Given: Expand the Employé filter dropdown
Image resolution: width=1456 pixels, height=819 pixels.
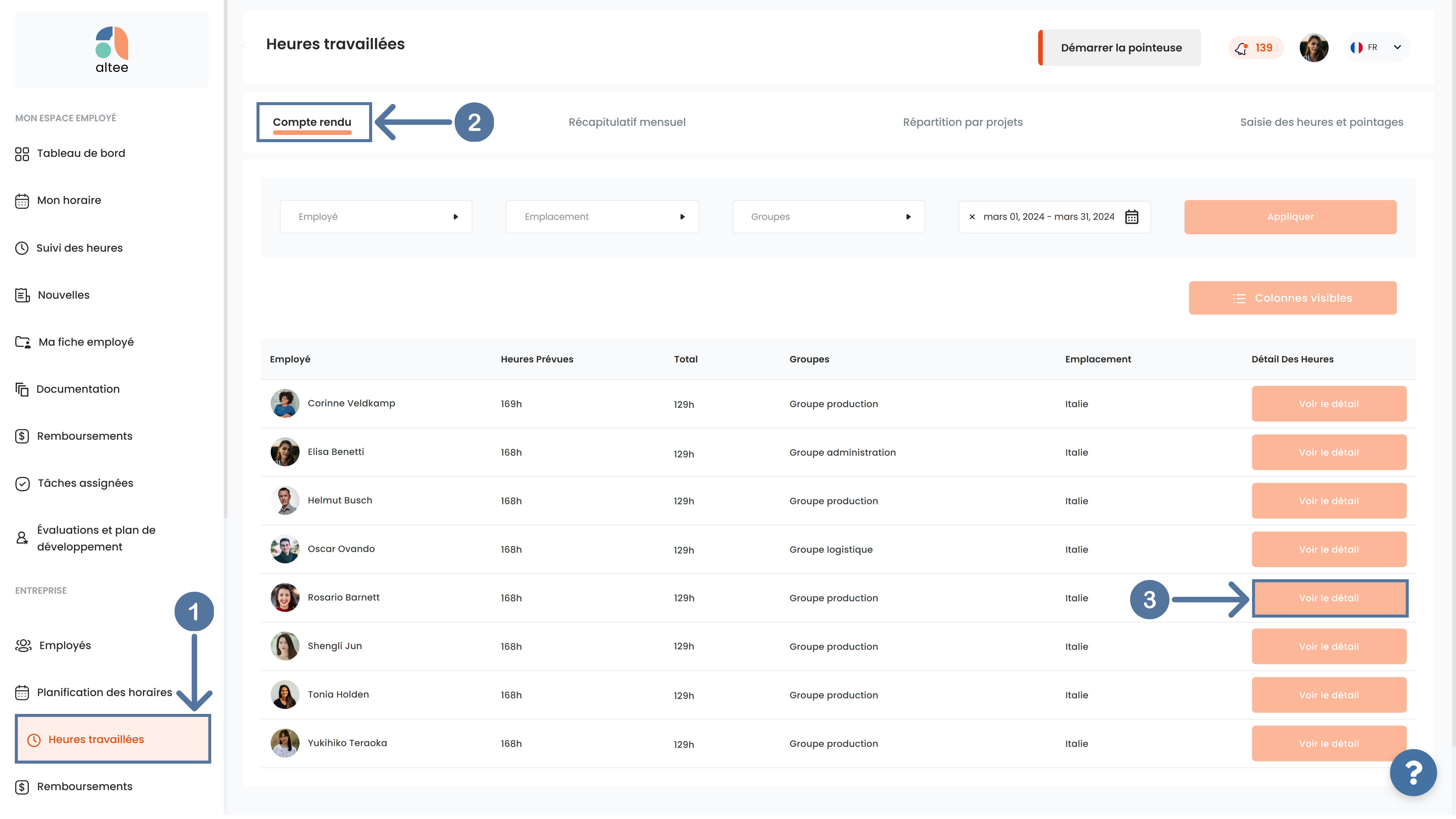Looking at the screenshot, I should (376, 217).
